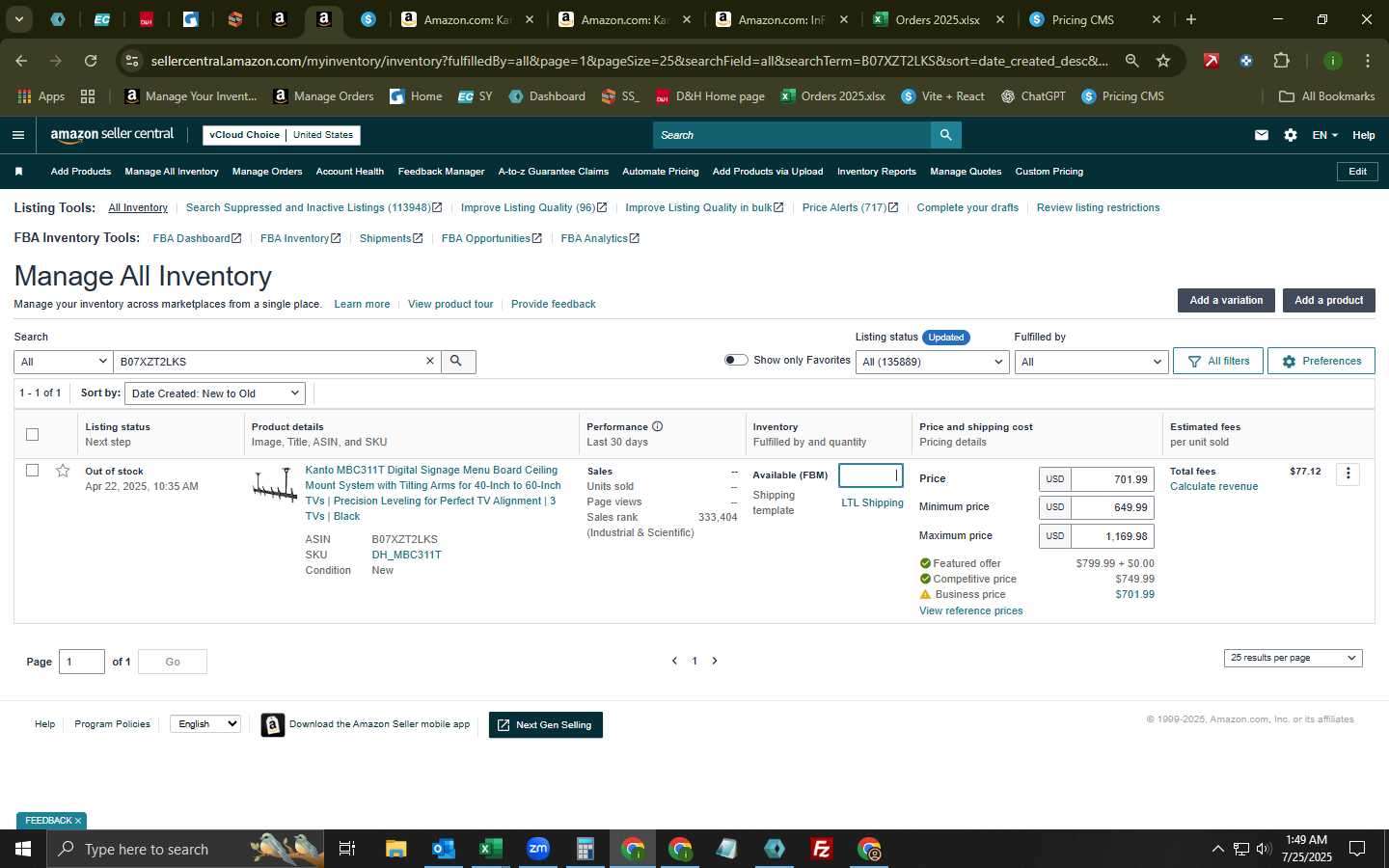Screen dimensions: 1389x868
Task: Click the inventory search magnifier button
Action: (x=457, y=361)
